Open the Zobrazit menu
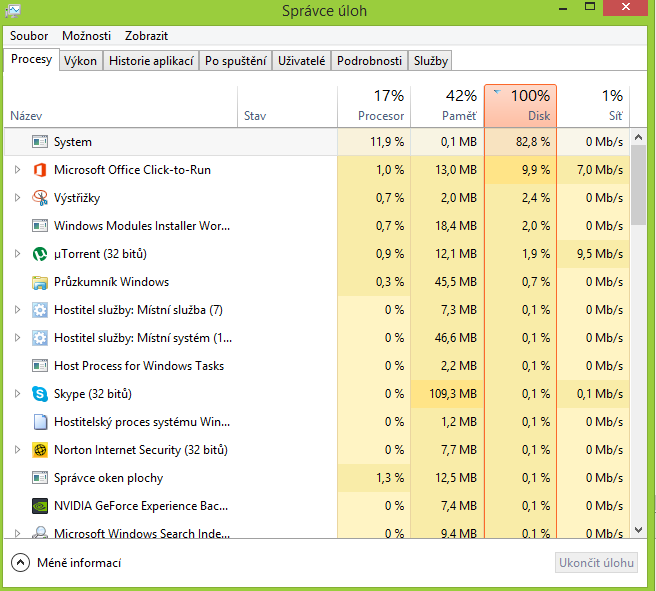656x591 pixels. click(146, 36)
